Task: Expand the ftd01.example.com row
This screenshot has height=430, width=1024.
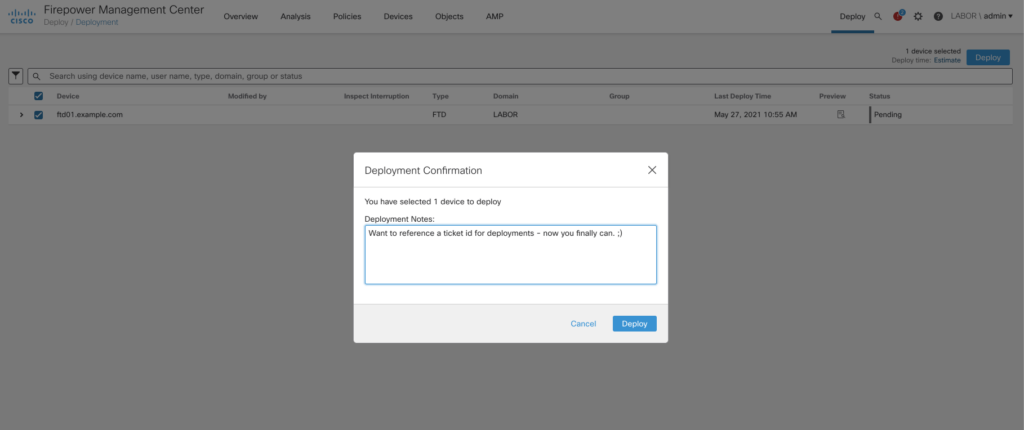Action: pyautogui.click(x=21, y=114)
